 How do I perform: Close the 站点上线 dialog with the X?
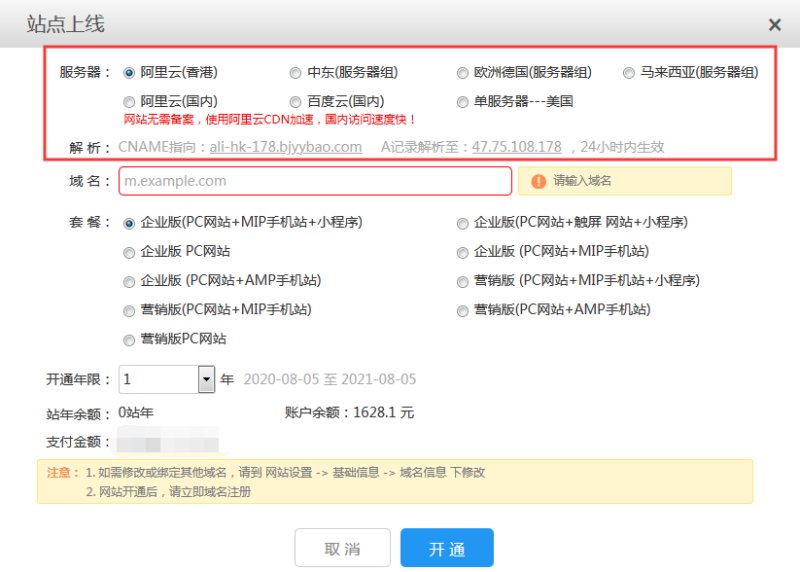click(x=774, y=25)
